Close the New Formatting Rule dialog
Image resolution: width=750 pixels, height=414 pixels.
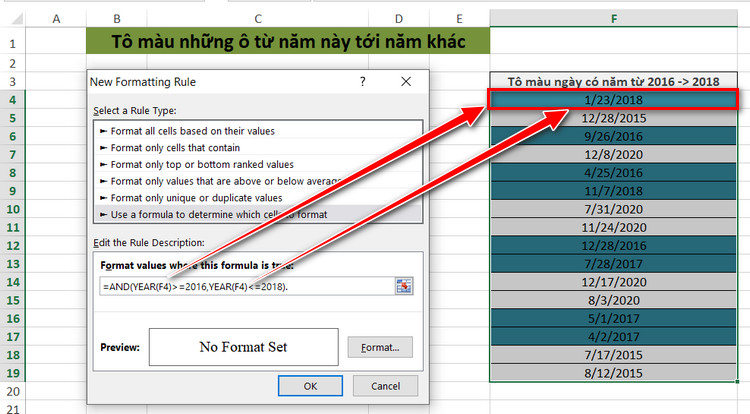406,82
